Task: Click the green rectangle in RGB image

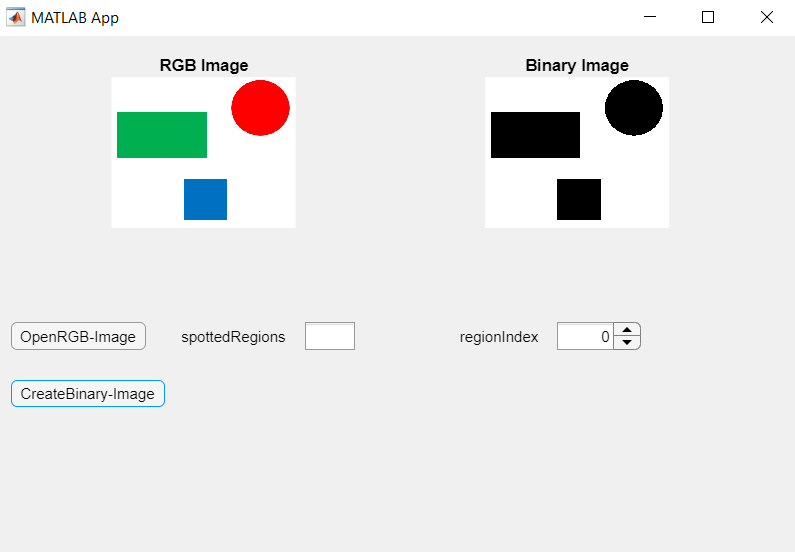Action: 162,135
